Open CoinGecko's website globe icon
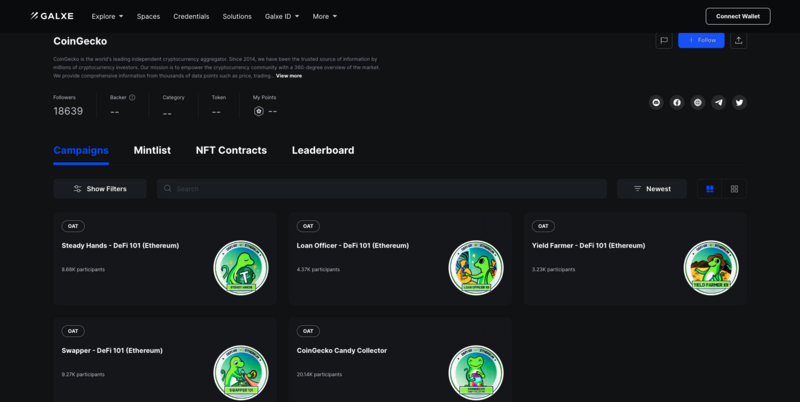 tap(697, 103)
